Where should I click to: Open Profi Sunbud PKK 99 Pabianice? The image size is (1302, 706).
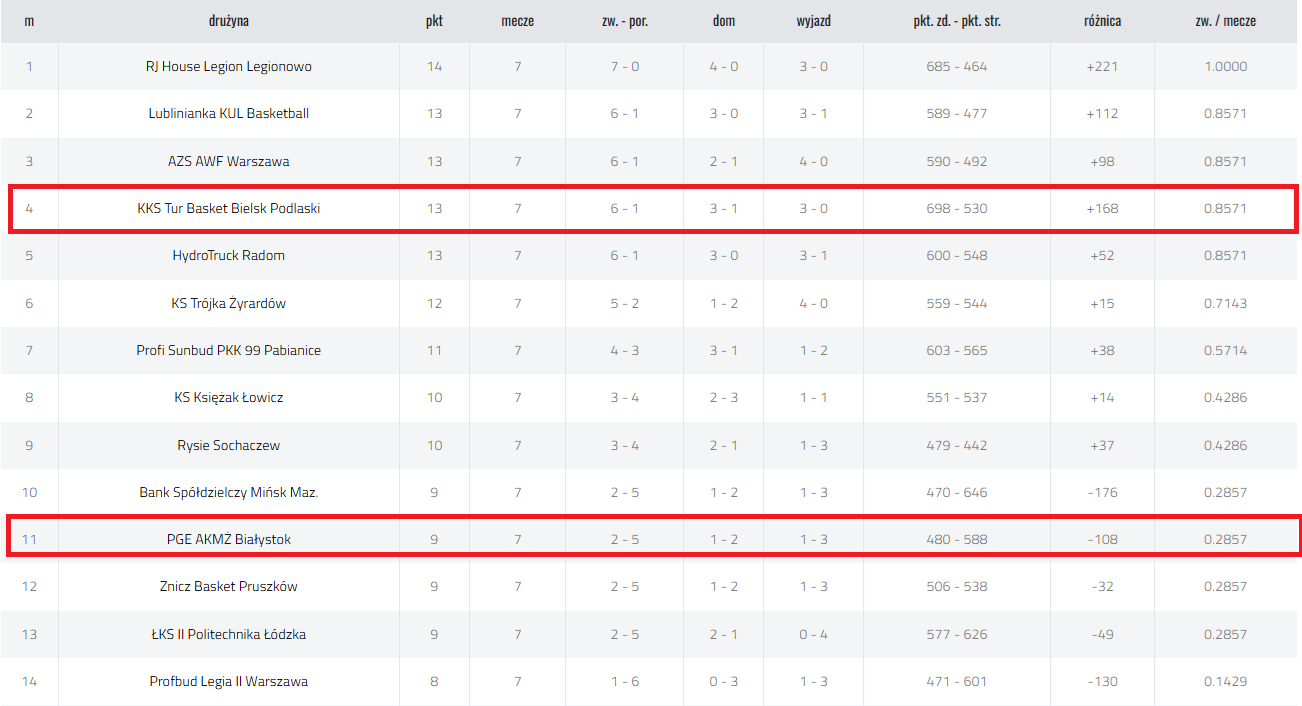(228, 351)
